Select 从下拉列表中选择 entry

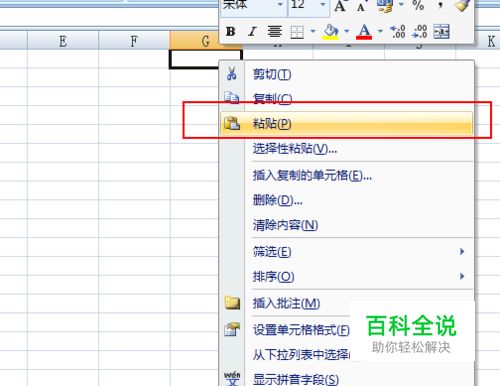tap(301, 355)
